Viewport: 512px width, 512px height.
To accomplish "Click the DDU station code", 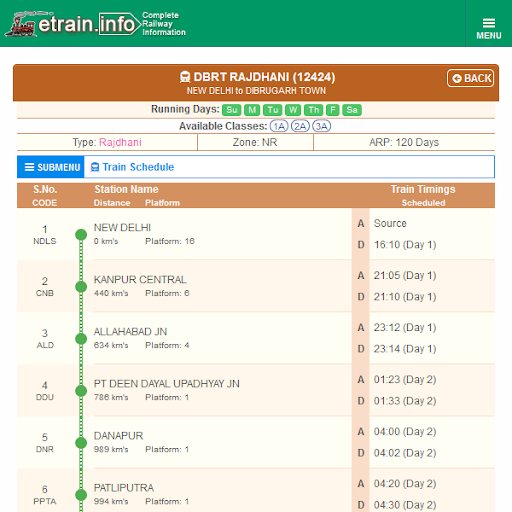I will [x=45, y=397].
